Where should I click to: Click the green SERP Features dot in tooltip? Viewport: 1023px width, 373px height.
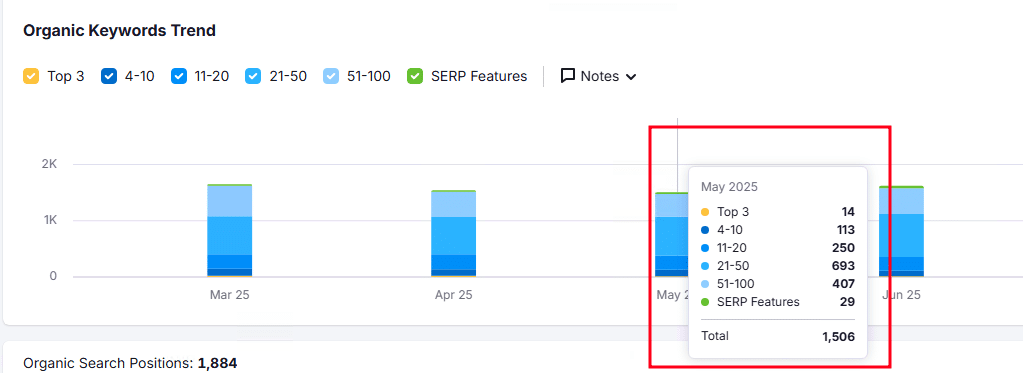[x=705, y=302]
